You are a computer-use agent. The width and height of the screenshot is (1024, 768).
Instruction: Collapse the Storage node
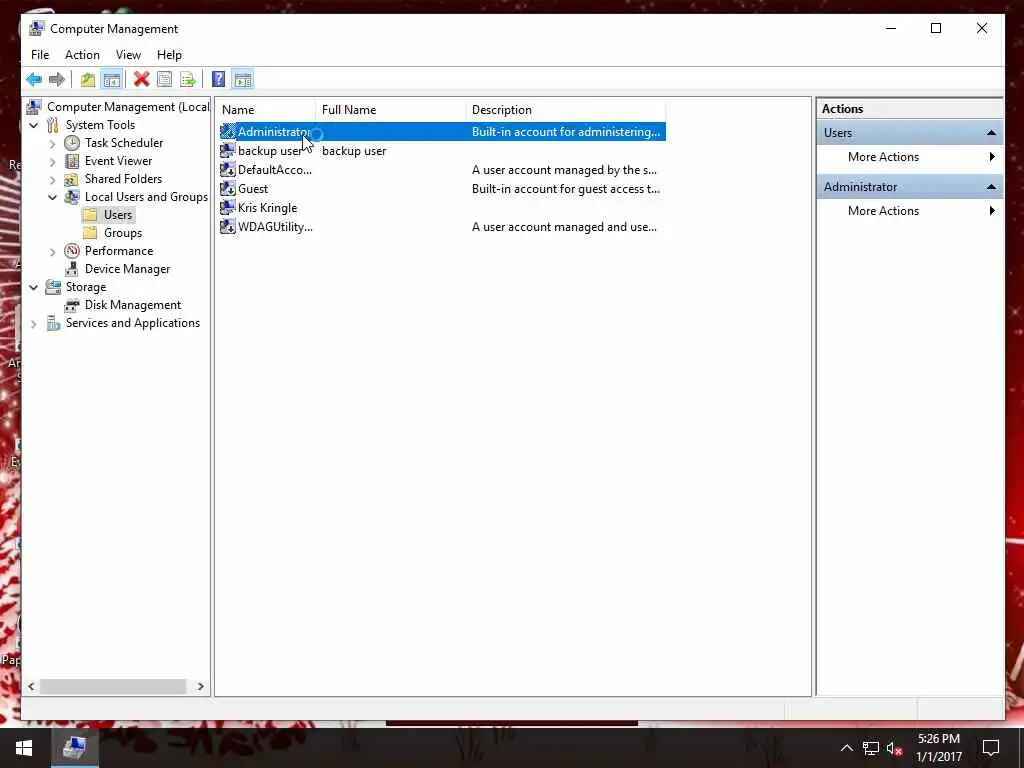(33, 287)
